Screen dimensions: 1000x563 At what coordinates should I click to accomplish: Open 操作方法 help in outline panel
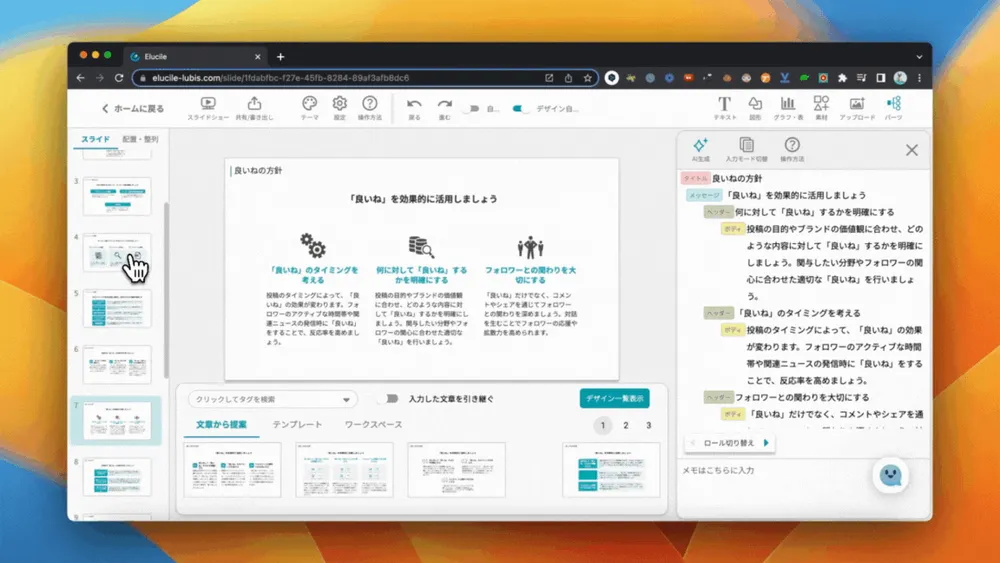[x=792, y=150]
